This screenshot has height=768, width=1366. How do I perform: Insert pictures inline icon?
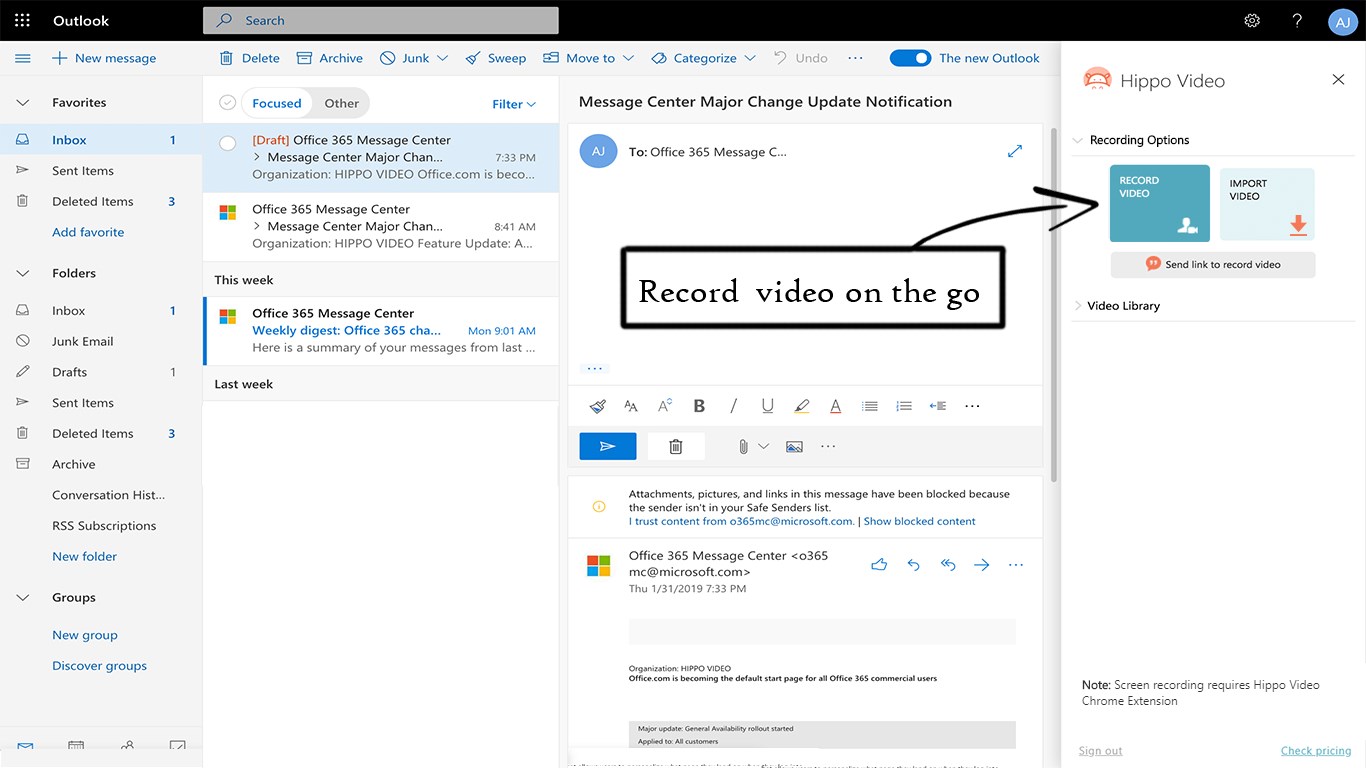(x=794, y=447)
